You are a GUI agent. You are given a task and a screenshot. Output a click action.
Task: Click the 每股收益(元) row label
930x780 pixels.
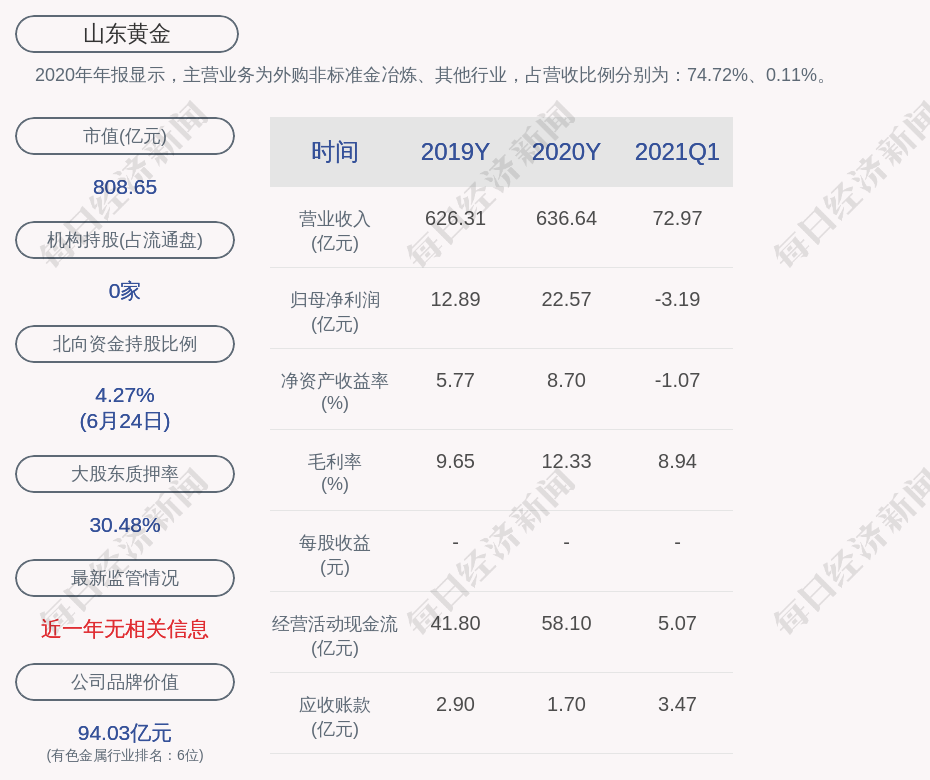tap(335, 555)
